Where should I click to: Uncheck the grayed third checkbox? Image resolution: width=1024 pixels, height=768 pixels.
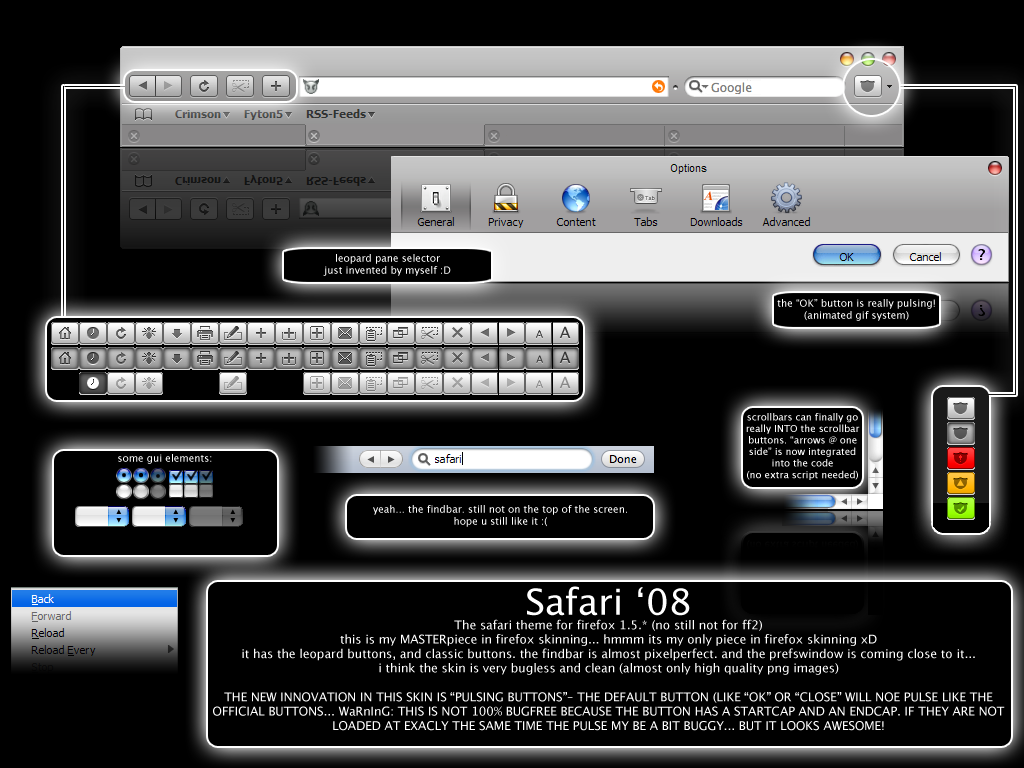click(206, 477)
